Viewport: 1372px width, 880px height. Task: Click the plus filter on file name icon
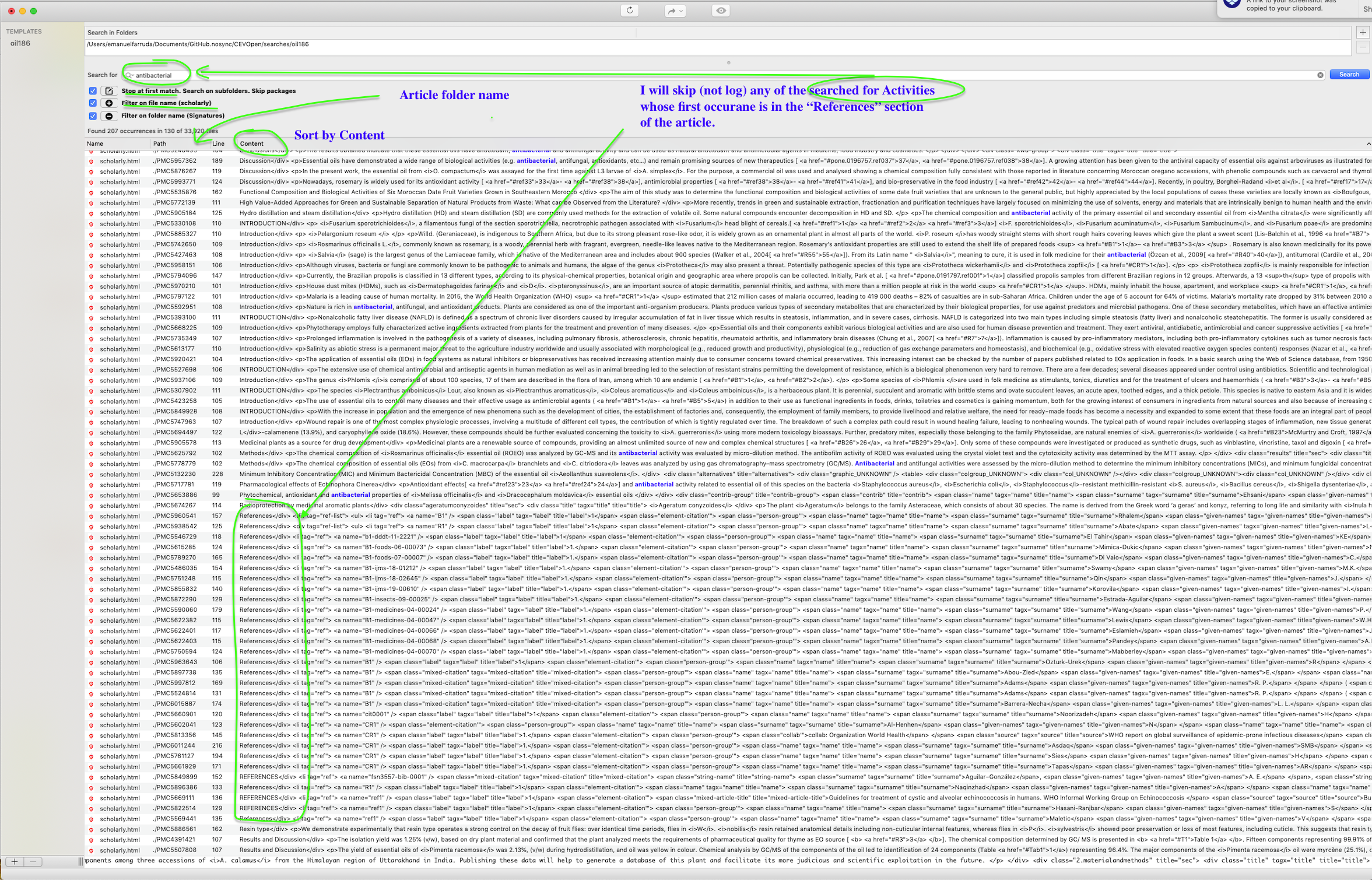tap(109, 103)
